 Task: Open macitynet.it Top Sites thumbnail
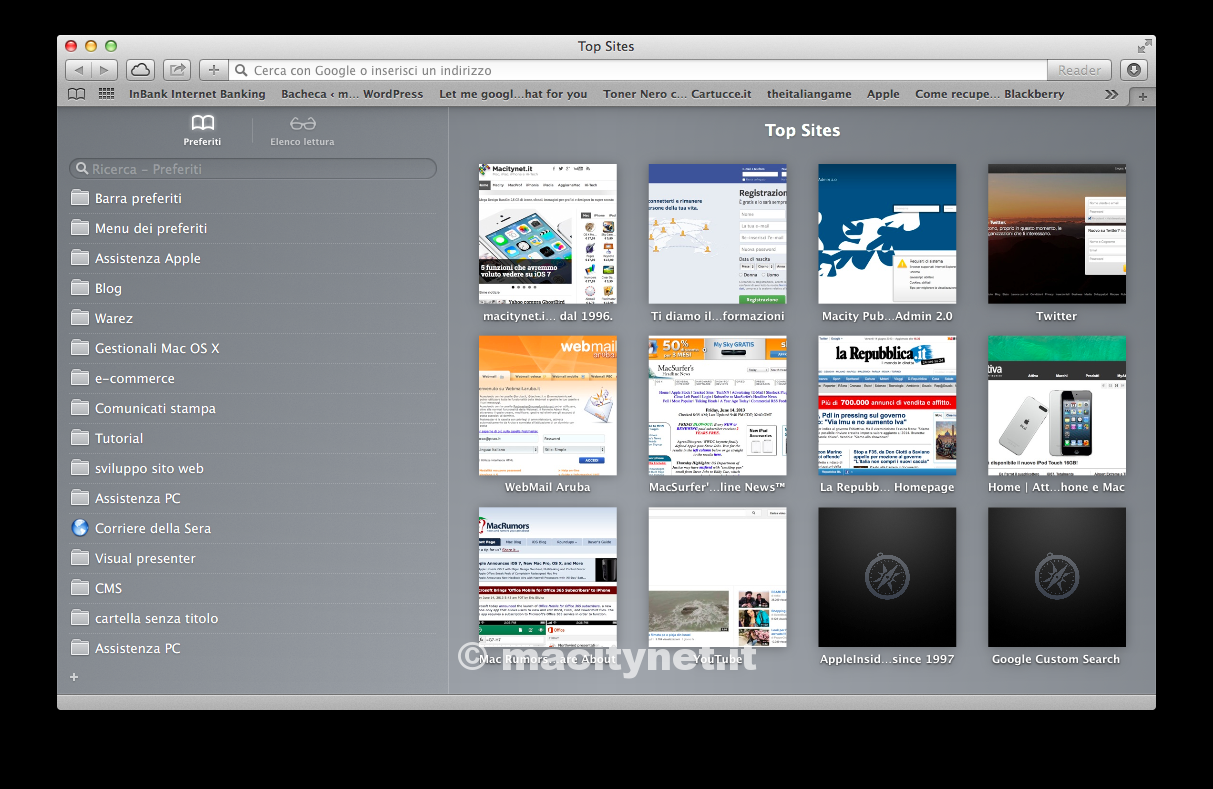click(x=548, y=234)
